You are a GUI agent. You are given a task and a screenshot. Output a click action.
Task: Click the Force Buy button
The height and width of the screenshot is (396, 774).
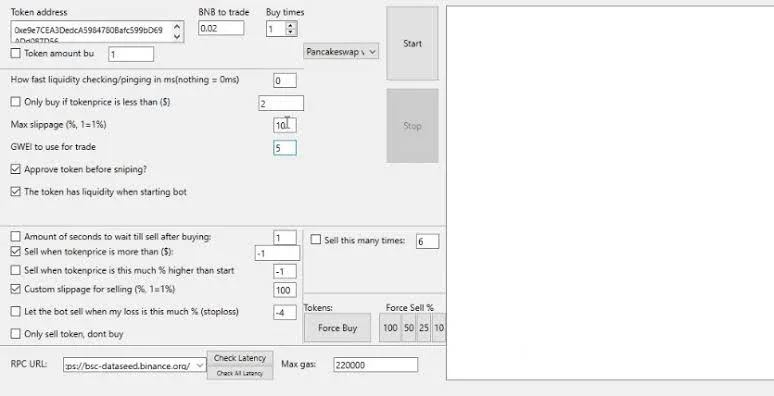[x=337, y=328]
